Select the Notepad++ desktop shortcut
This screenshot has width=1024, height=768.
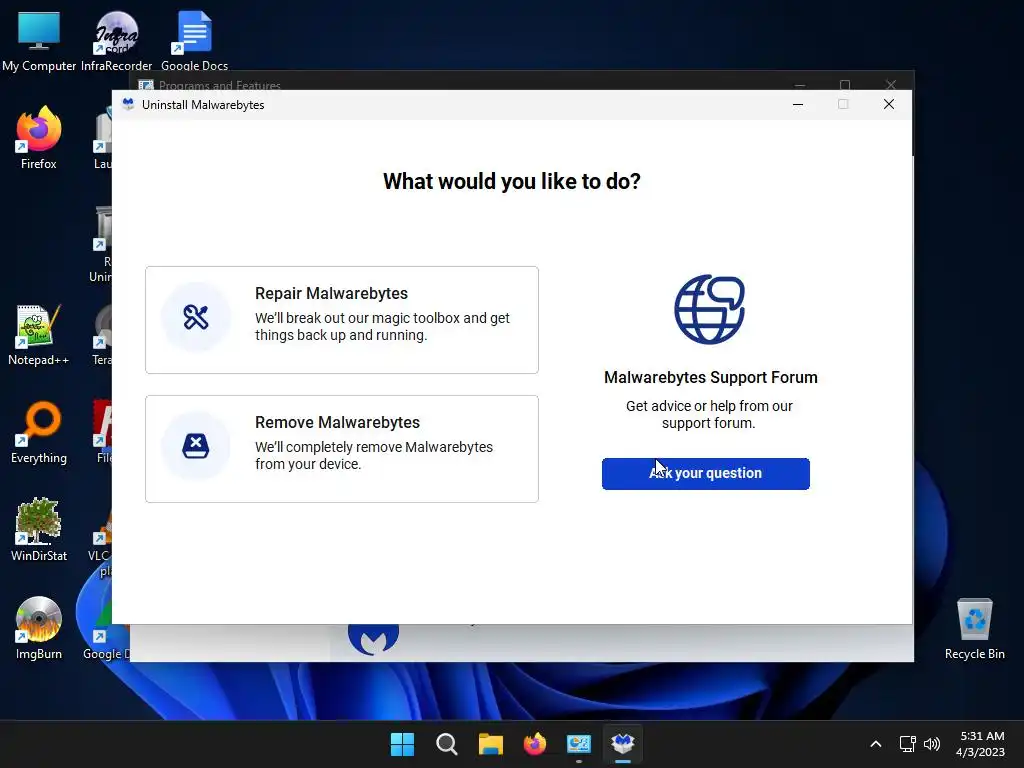coord(39,335)
